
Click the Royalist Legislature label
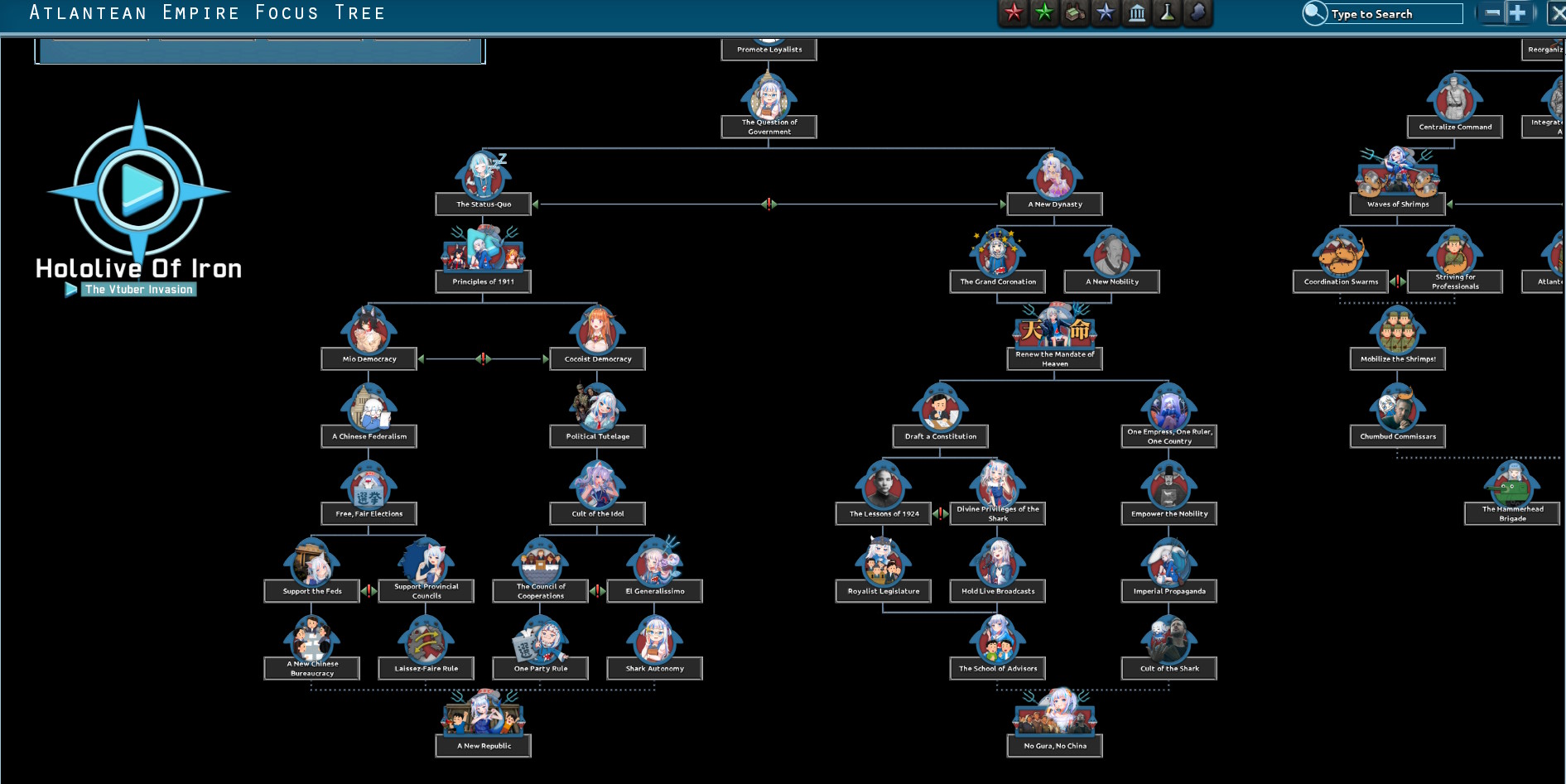point(883,591)
